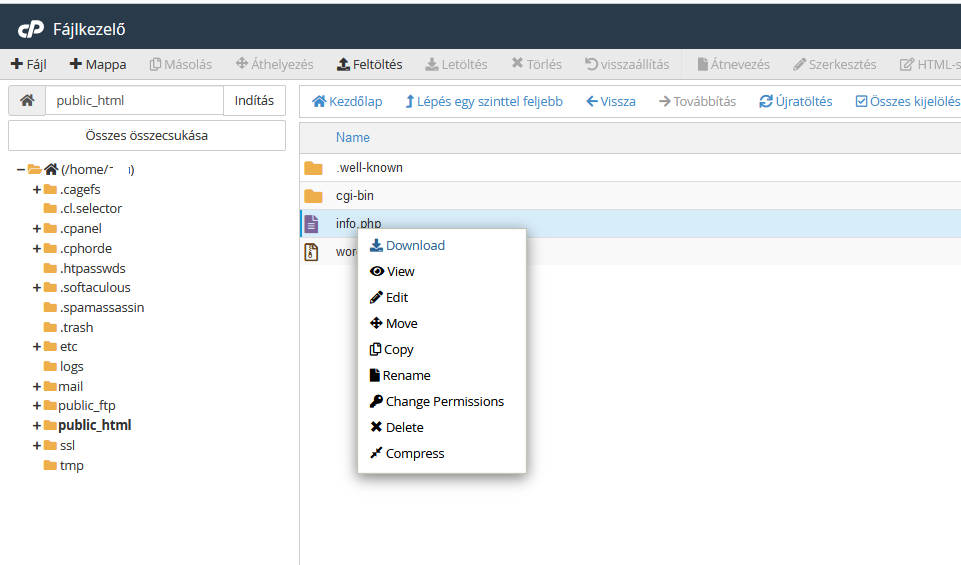Click the visszaállítás restore toolbar button
The height and width of the screenshot is (565, 961).
coord(627,64)
